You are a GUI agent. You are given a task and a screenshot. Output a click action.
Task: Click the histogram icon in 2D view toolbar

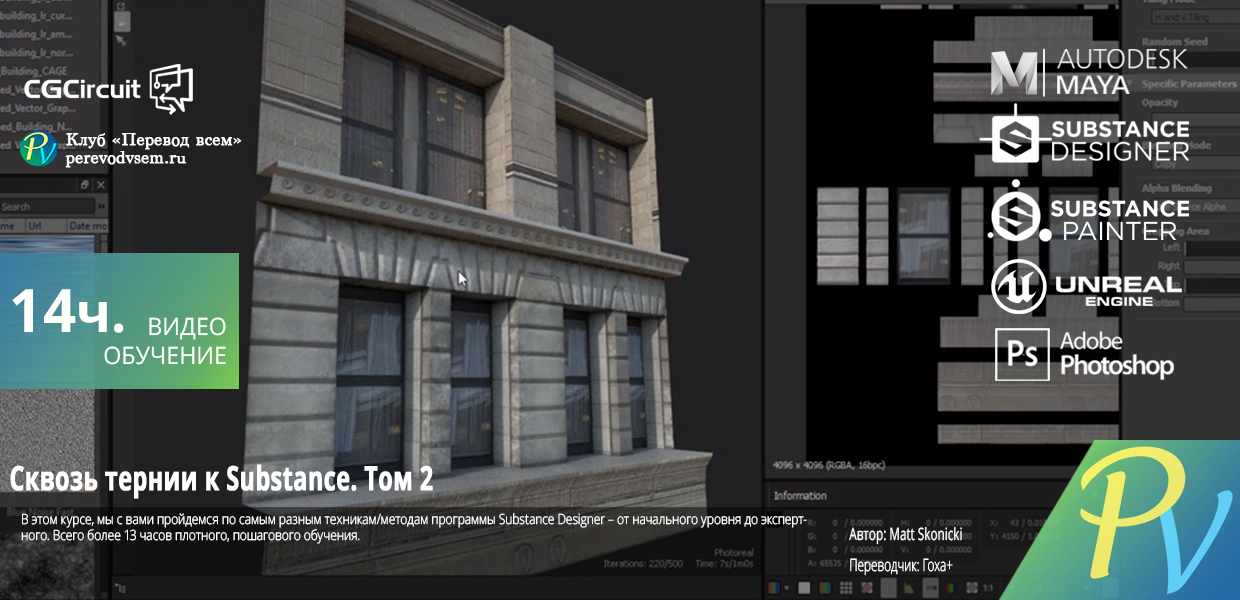[x=909, y=588]
